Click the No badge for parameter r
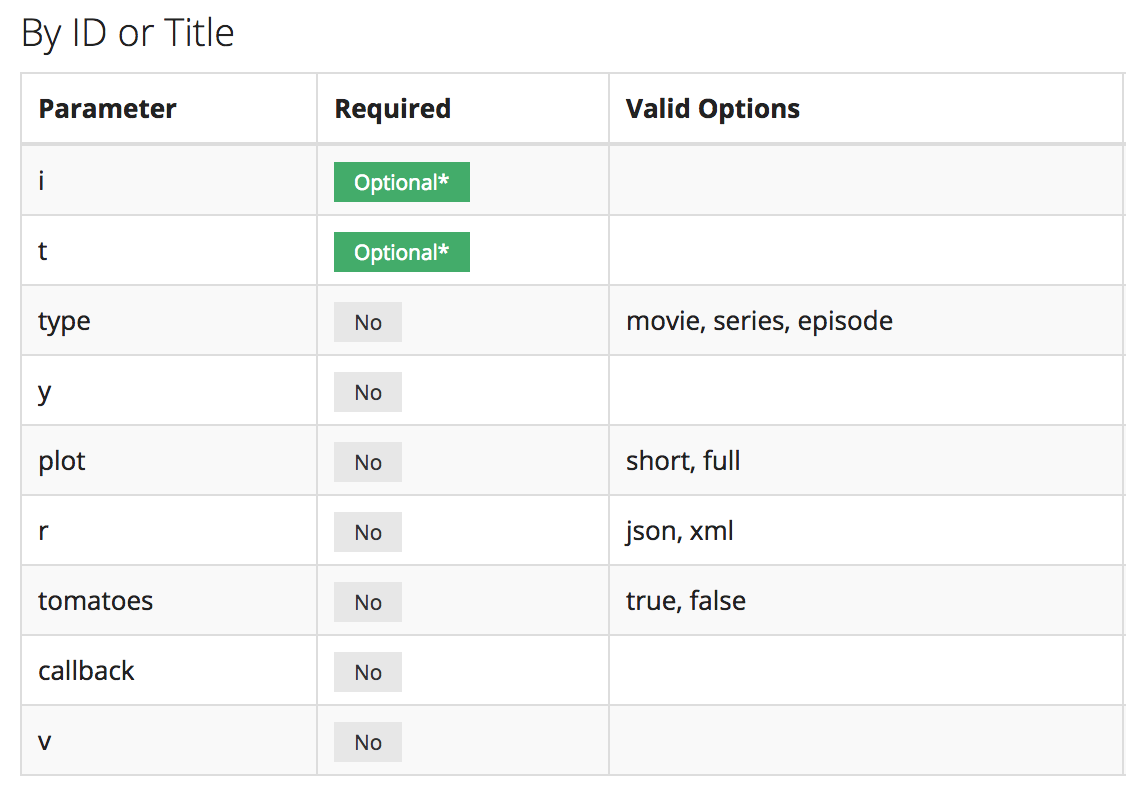 click(x=368, y=533)
